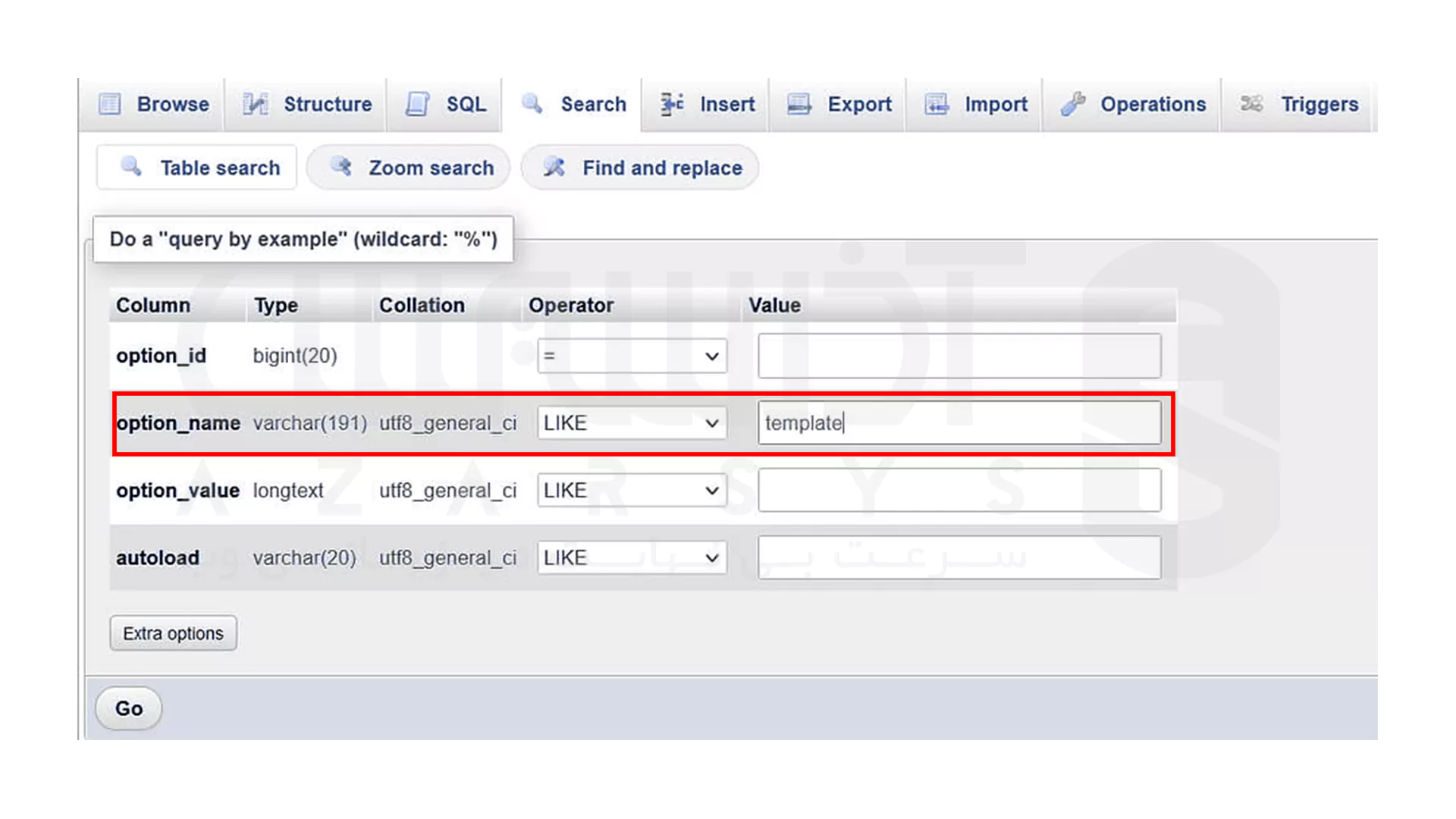1456x819 pixels.
Task: Click the Type column header
Action: tap(276, 305)
